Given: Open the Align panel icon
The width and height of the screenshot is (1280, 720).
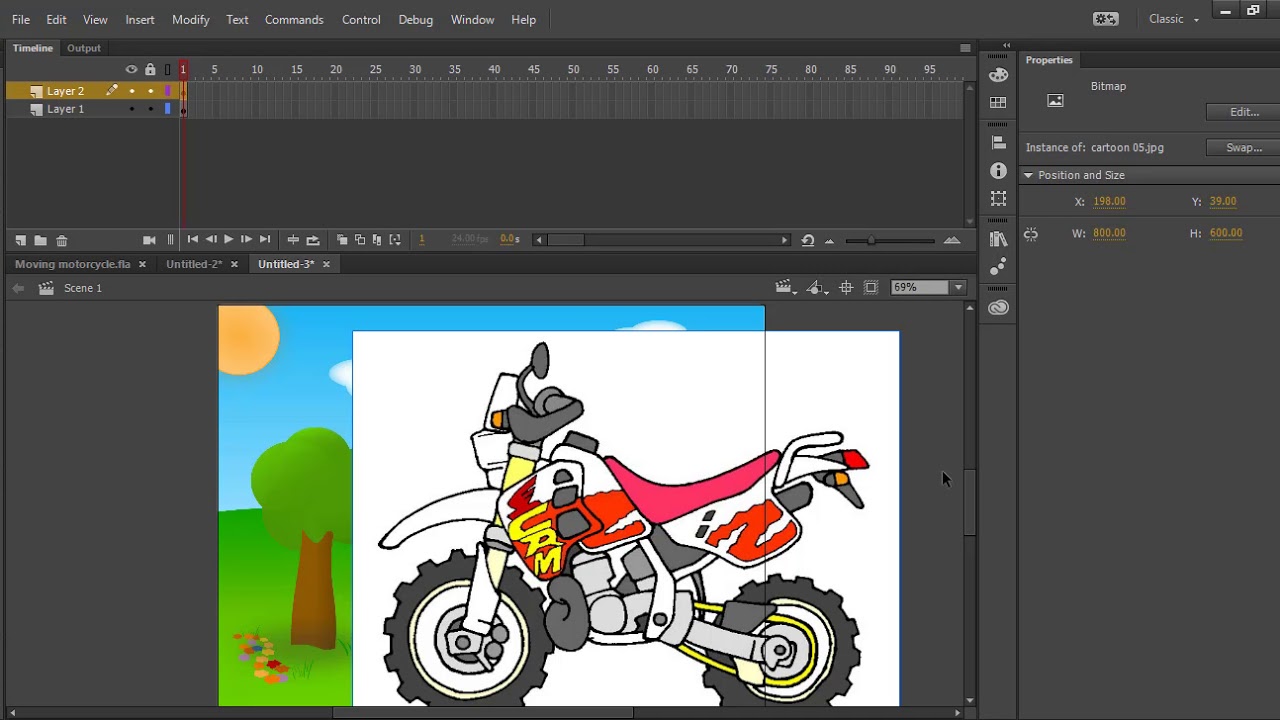Looking at the screenshot, I should [998, 143].
